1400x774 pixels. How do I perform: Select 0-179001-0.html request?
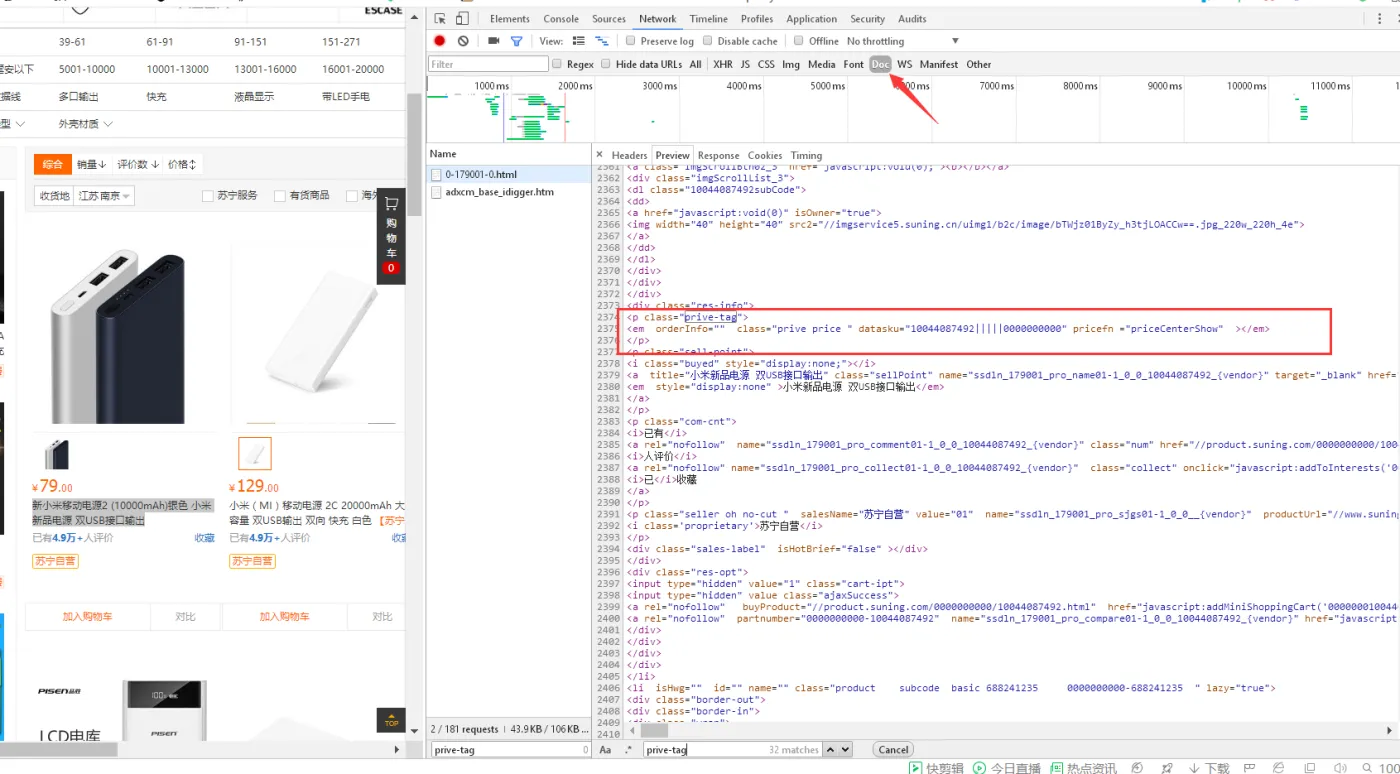510,174
